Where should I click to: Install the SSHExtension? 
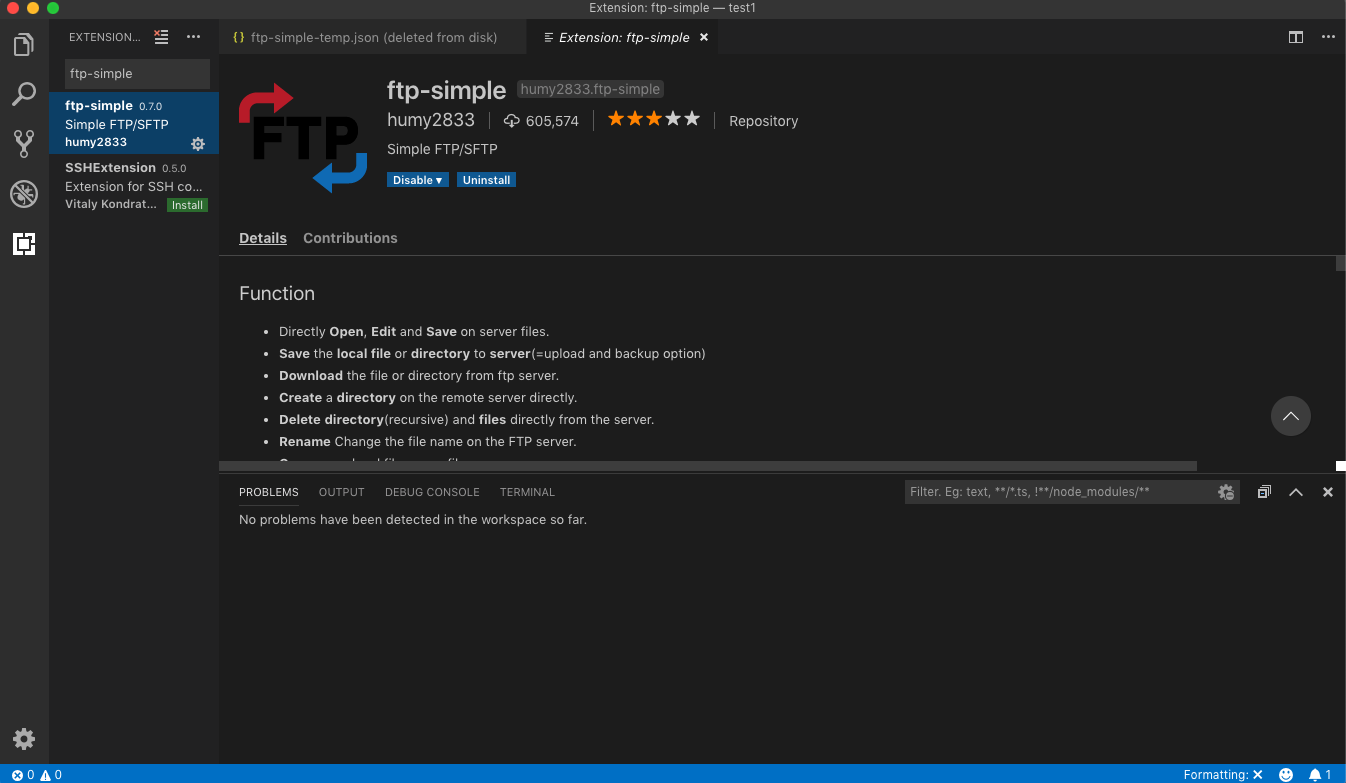(187, 205)
